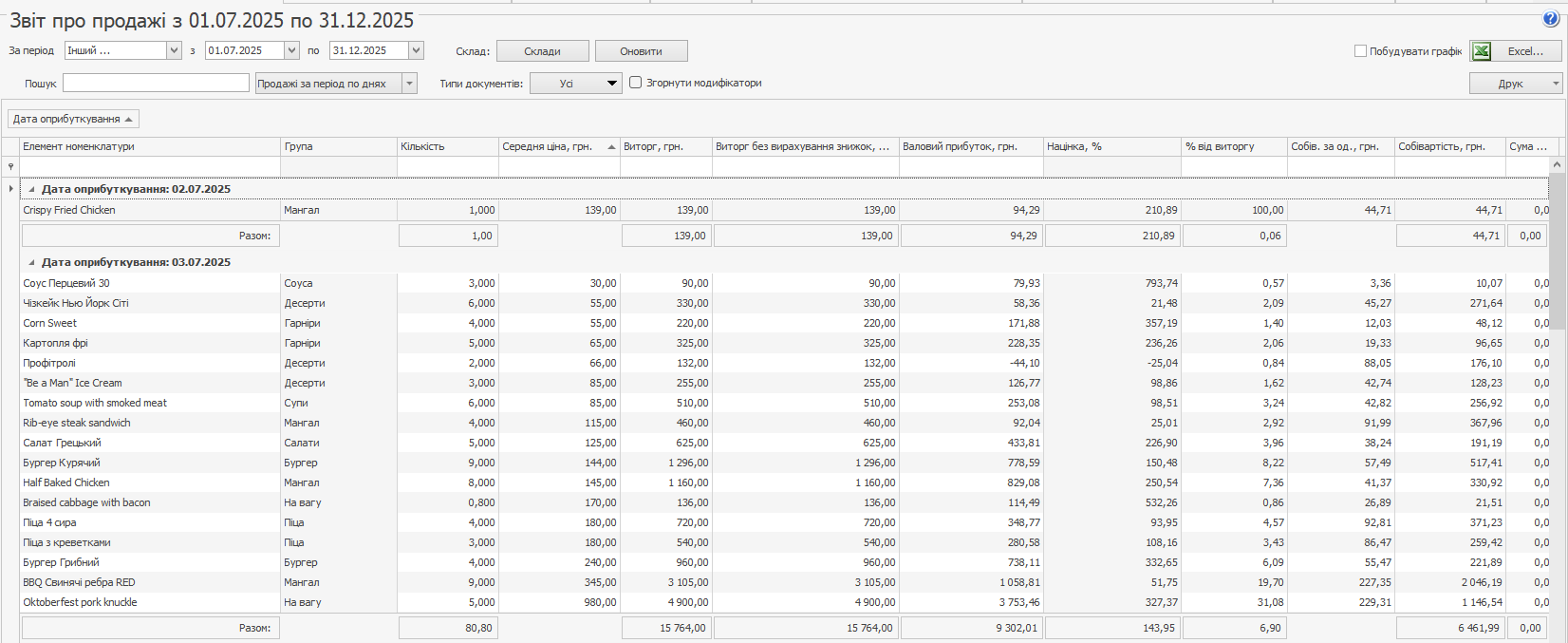This screenshot has width=1568, height=643.
Task: Open the 'Друк' print dropdown arrow
Action: point(1556,84)
